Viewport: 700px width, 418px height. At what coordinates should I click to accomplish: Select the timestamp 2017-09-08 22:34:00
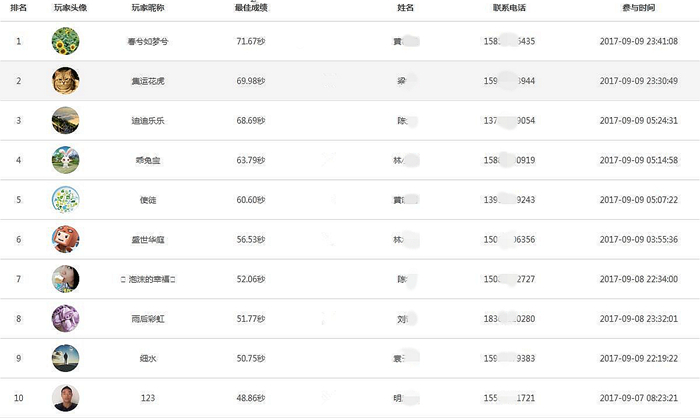(638, 279)
